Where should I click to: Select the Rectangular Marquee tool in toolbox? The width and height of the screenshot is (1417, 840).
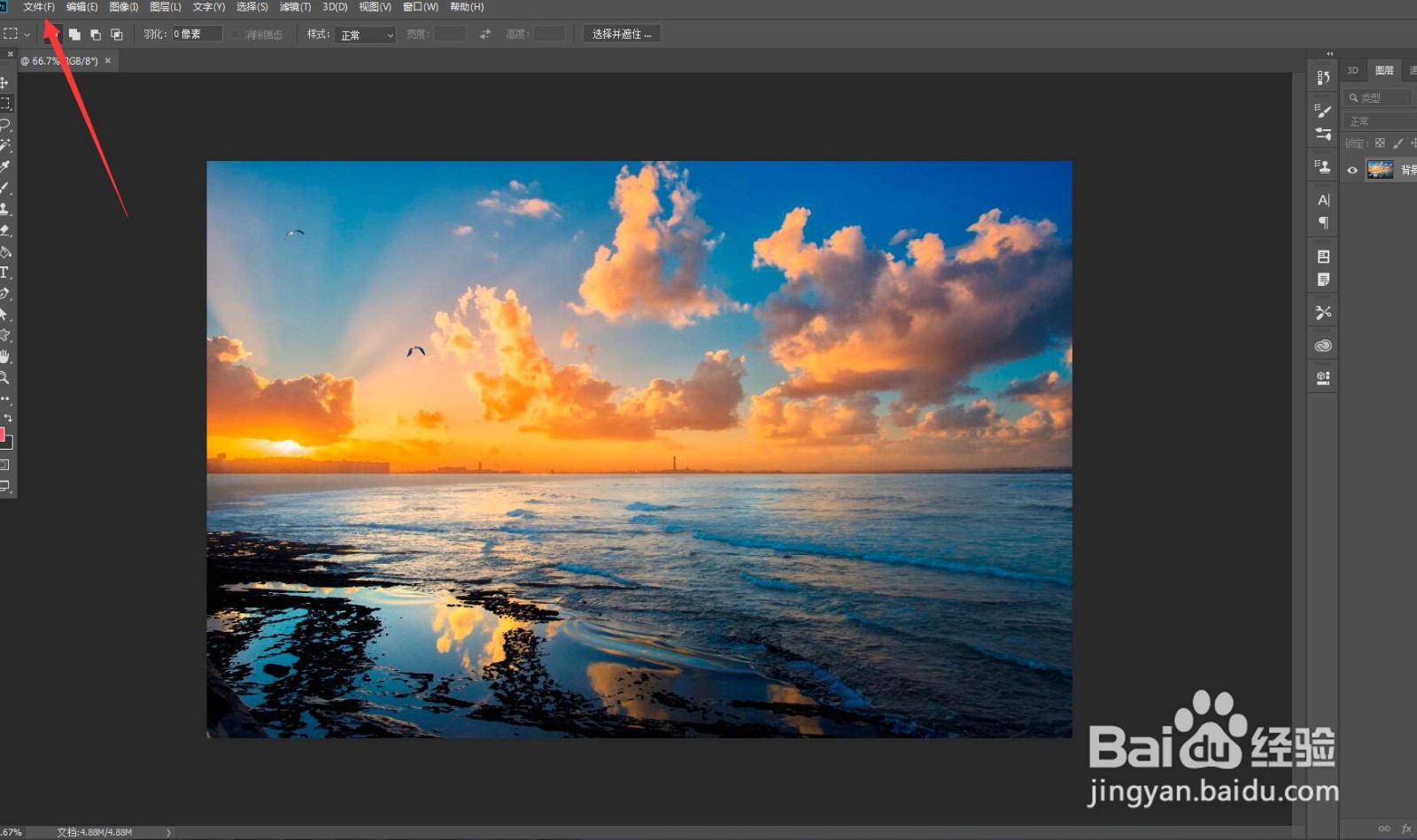point(5,104)
